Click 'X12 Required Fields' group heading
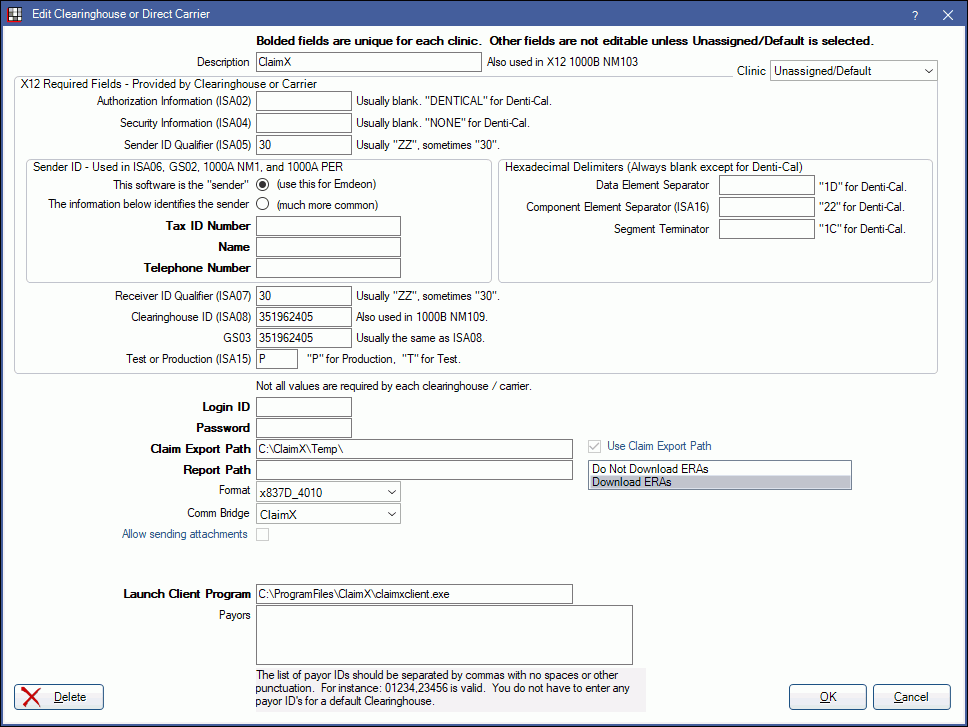Viewport: 968px width, 727px height. [169, 84]
